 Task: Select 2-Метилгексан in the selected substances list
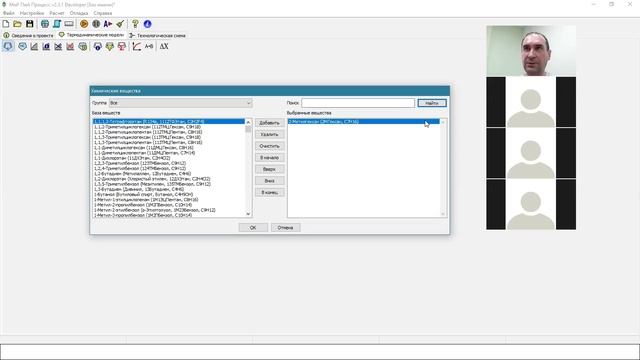click(x=364, y=122)
